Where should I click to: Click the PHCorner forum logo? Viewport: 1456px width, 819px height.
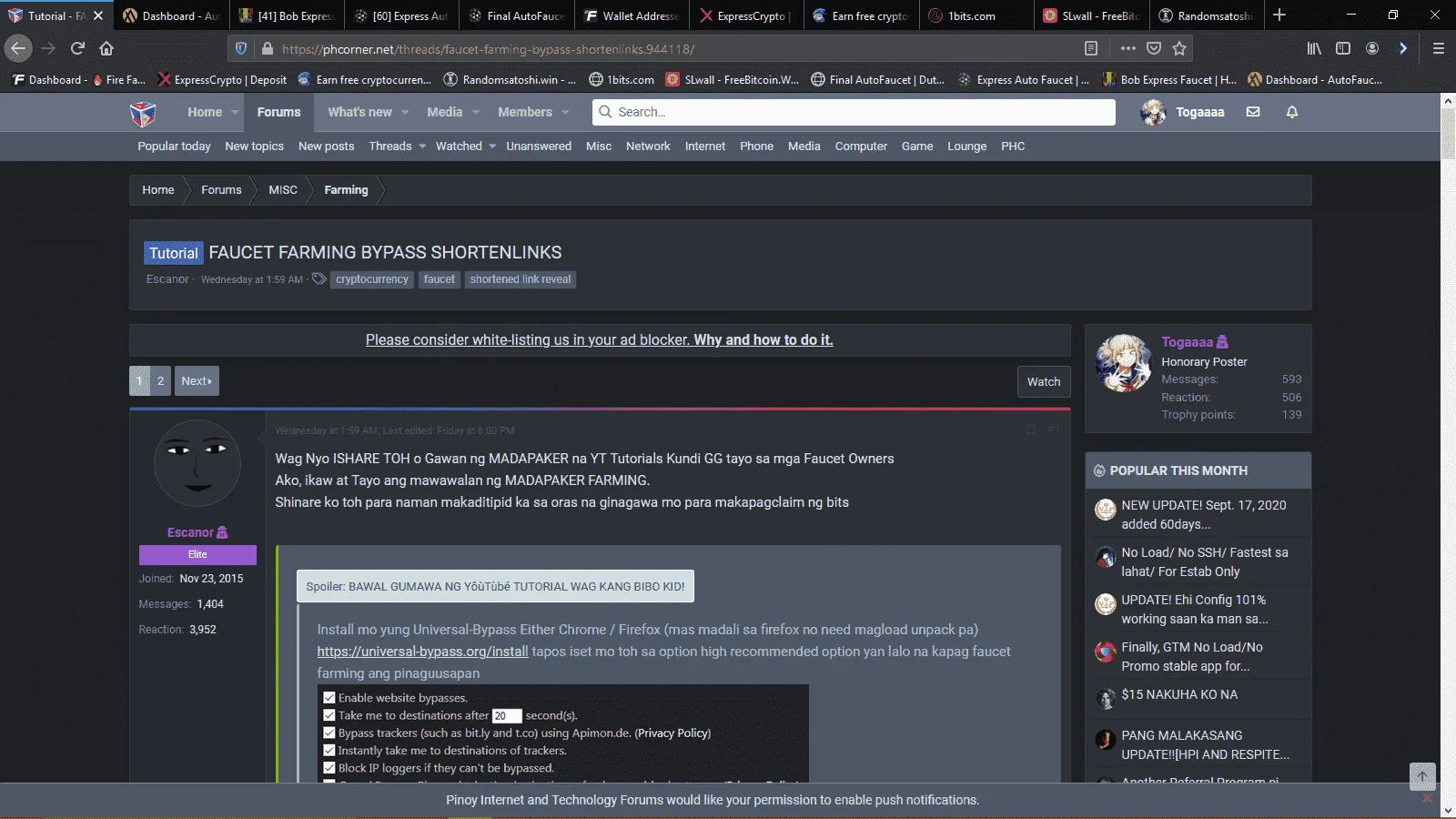pos(143,113)
